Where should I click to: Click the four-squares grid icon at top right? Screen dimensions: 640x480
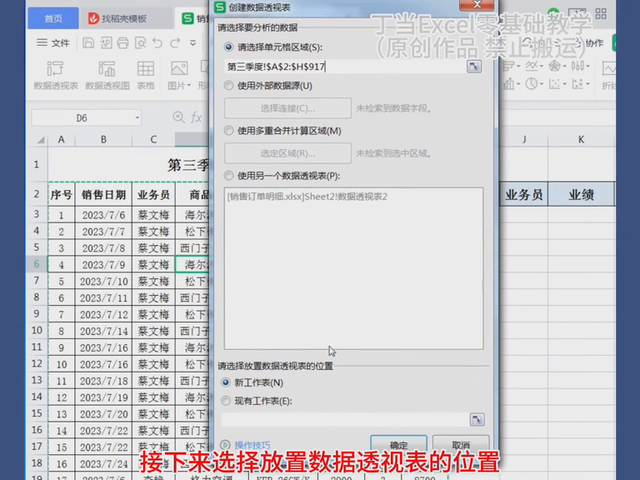pos(601,14)
